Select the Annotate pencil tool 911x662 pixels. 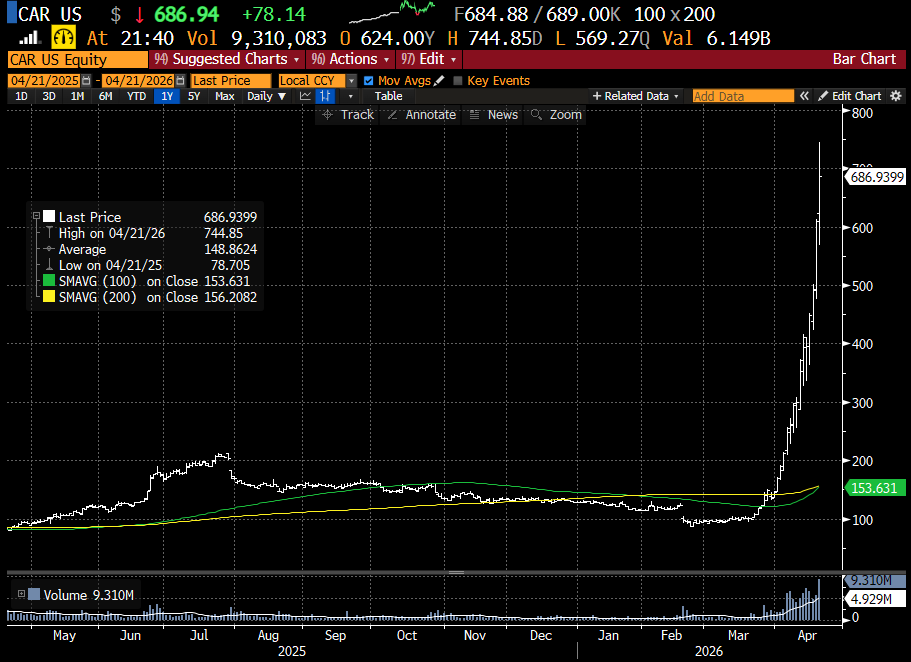420,115
